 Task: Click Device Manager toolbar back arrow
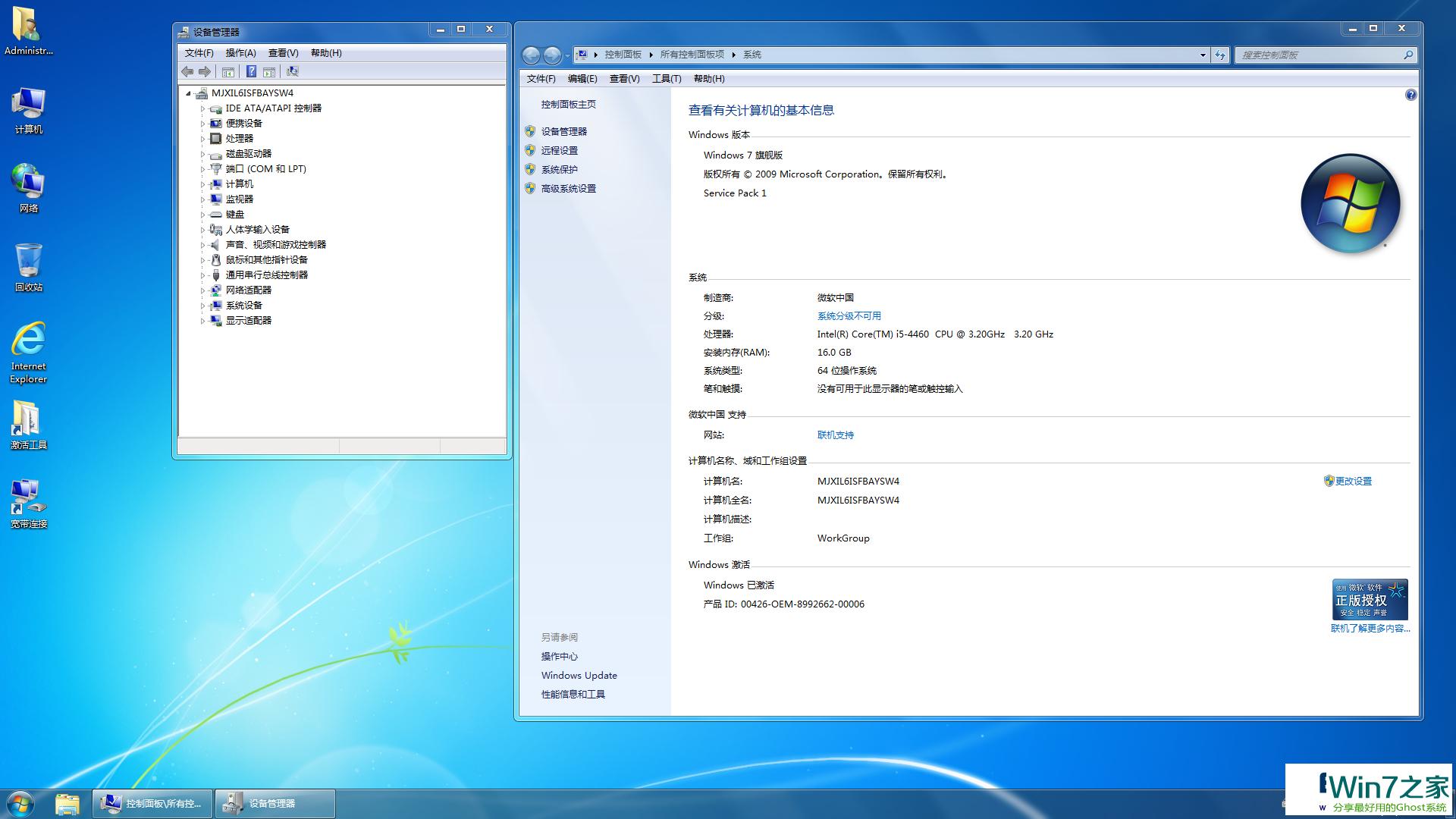(x=187, y=71)
